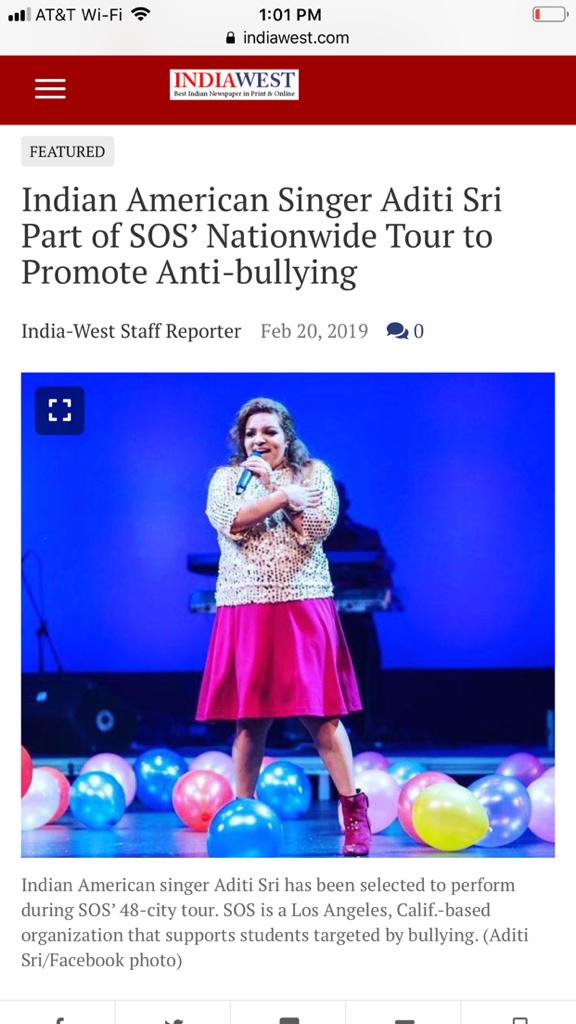Screen dimensions: 576x1024
Task: Tap the padlock icon beside the URL
Action: (x=230, y=39)
